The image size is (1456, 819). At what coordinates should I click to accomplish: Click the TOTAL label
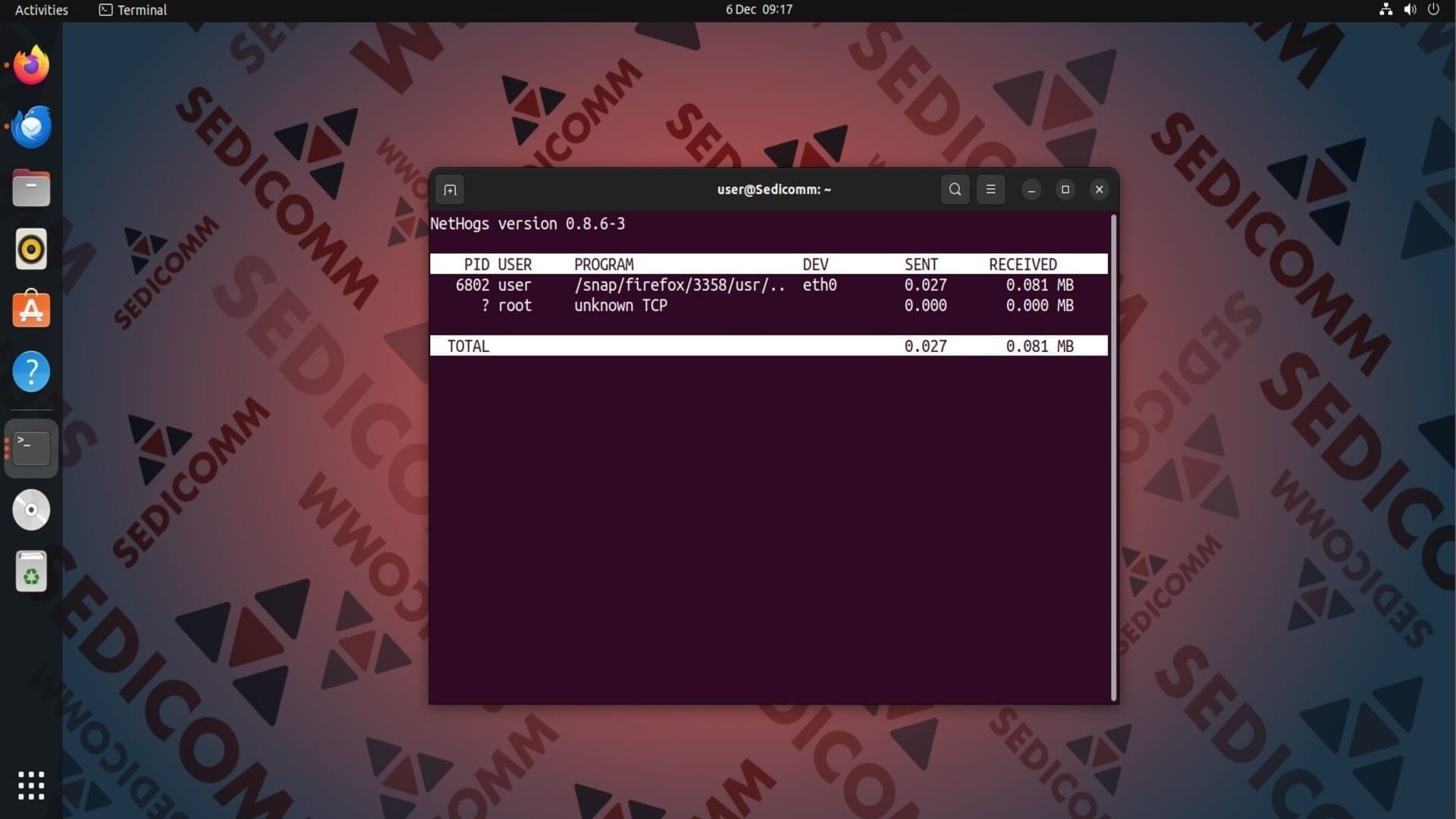(x=468, y=347)
